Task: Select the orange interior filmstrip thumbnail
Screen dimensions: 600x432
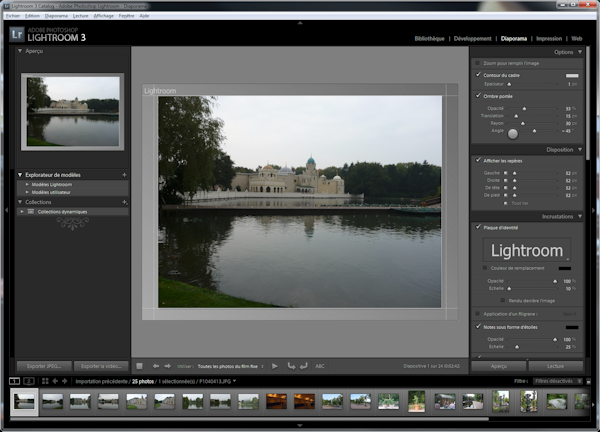Action: click(276, 401)
